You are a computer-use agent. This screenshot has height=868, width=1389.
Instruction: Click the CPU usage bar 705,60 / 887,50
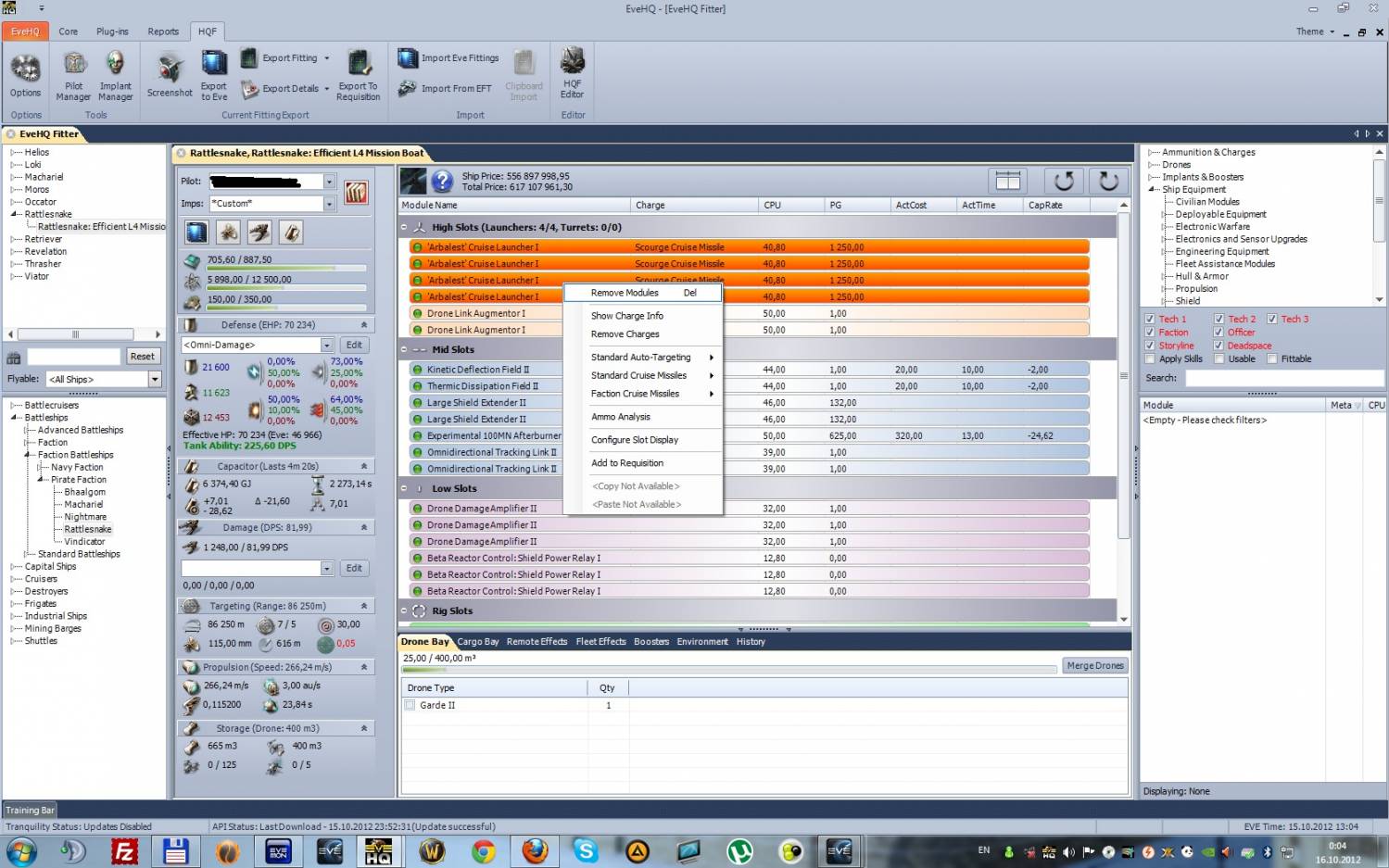285,269
